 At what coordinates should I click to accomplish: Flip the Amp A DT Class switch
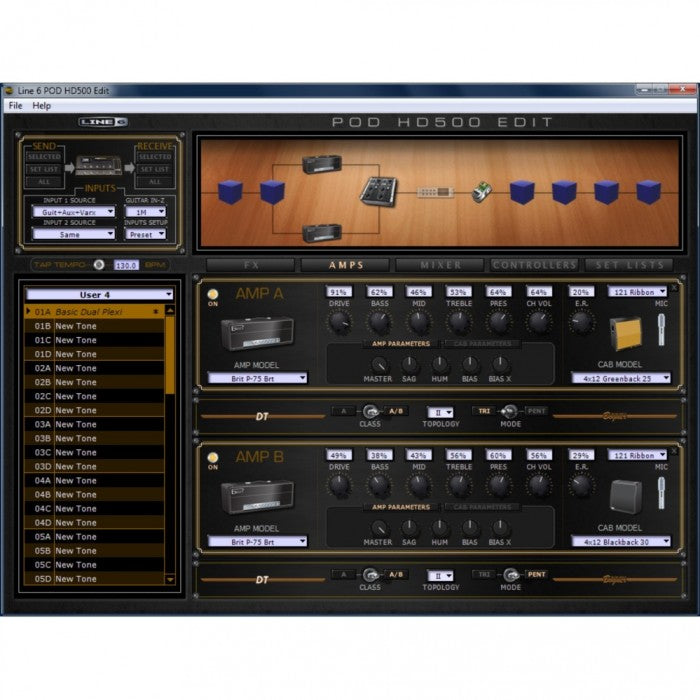[370, 411]
